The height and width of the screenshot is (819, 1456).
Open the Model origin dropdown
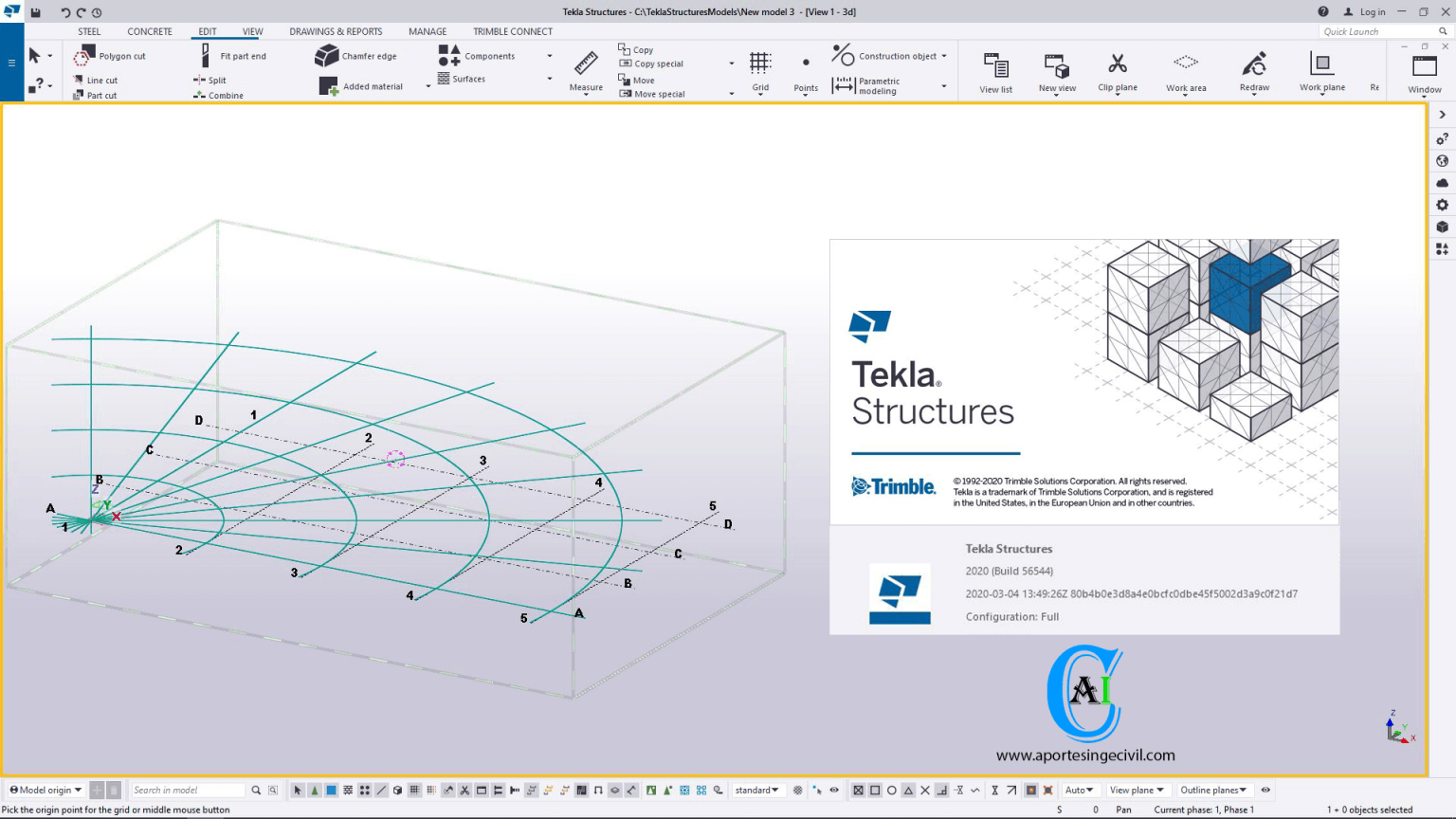(45, 790)
